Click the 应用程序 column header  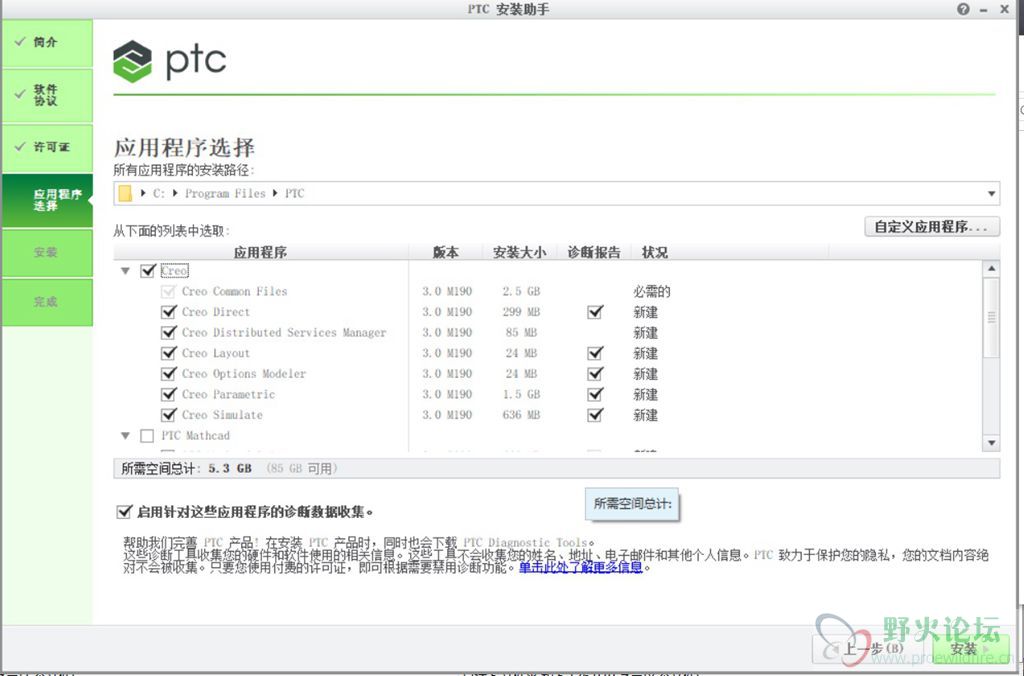[261, 252]
